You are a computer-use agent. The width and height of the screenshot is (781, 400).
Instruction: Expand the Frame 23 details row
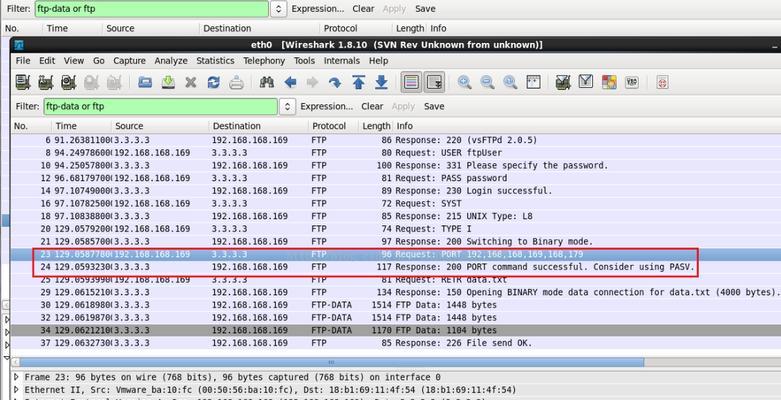click(16, 377)
